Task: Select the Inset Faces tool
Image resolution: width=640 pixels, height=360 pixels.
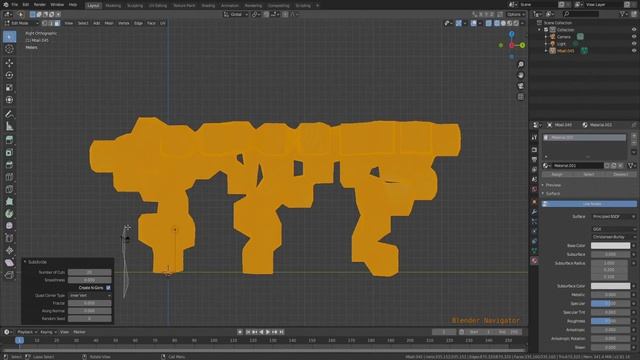Action: point(9,153)
